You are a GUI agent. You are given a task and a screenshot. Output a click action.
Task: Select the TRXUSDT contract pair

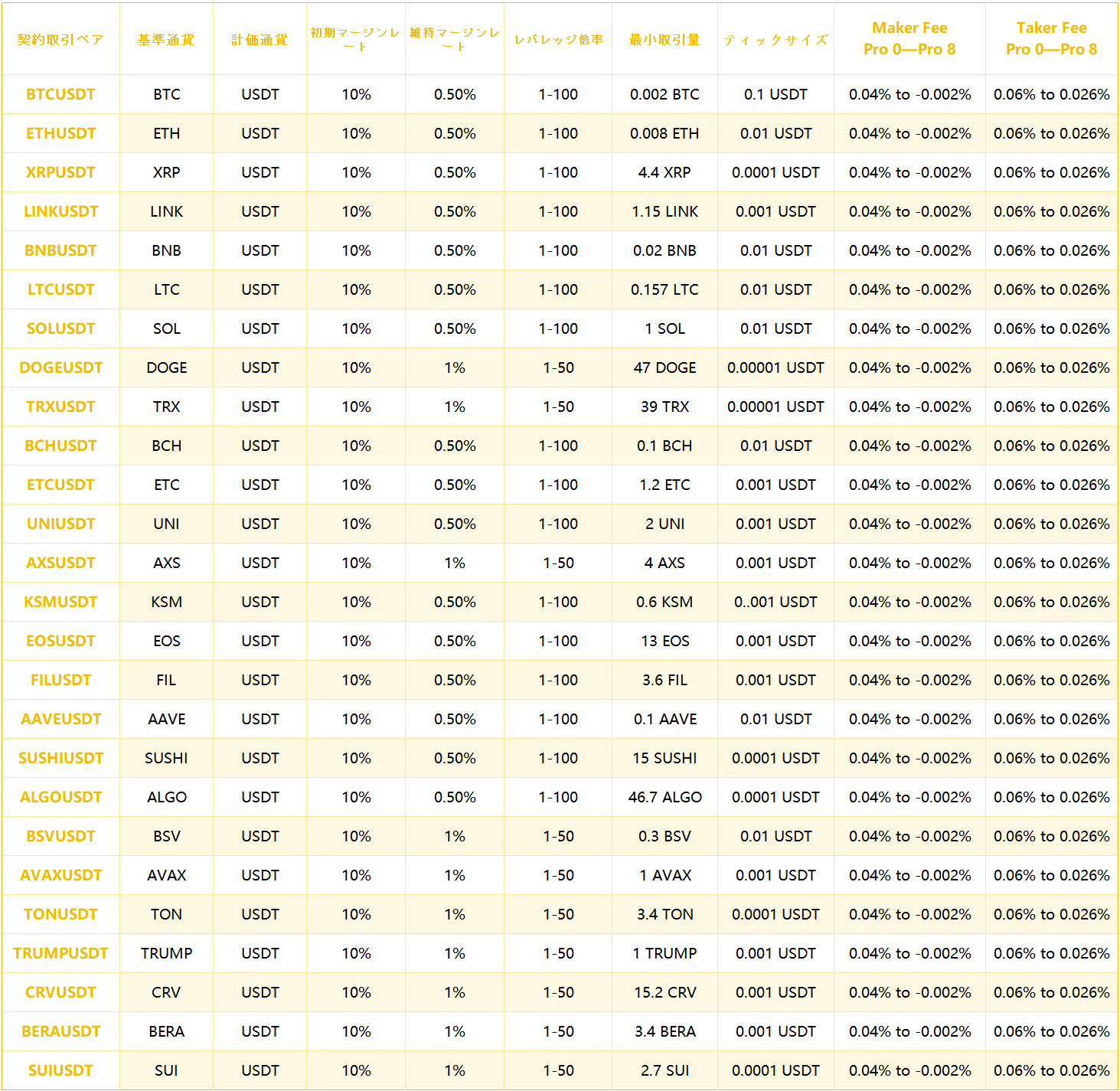pos(60,407)
